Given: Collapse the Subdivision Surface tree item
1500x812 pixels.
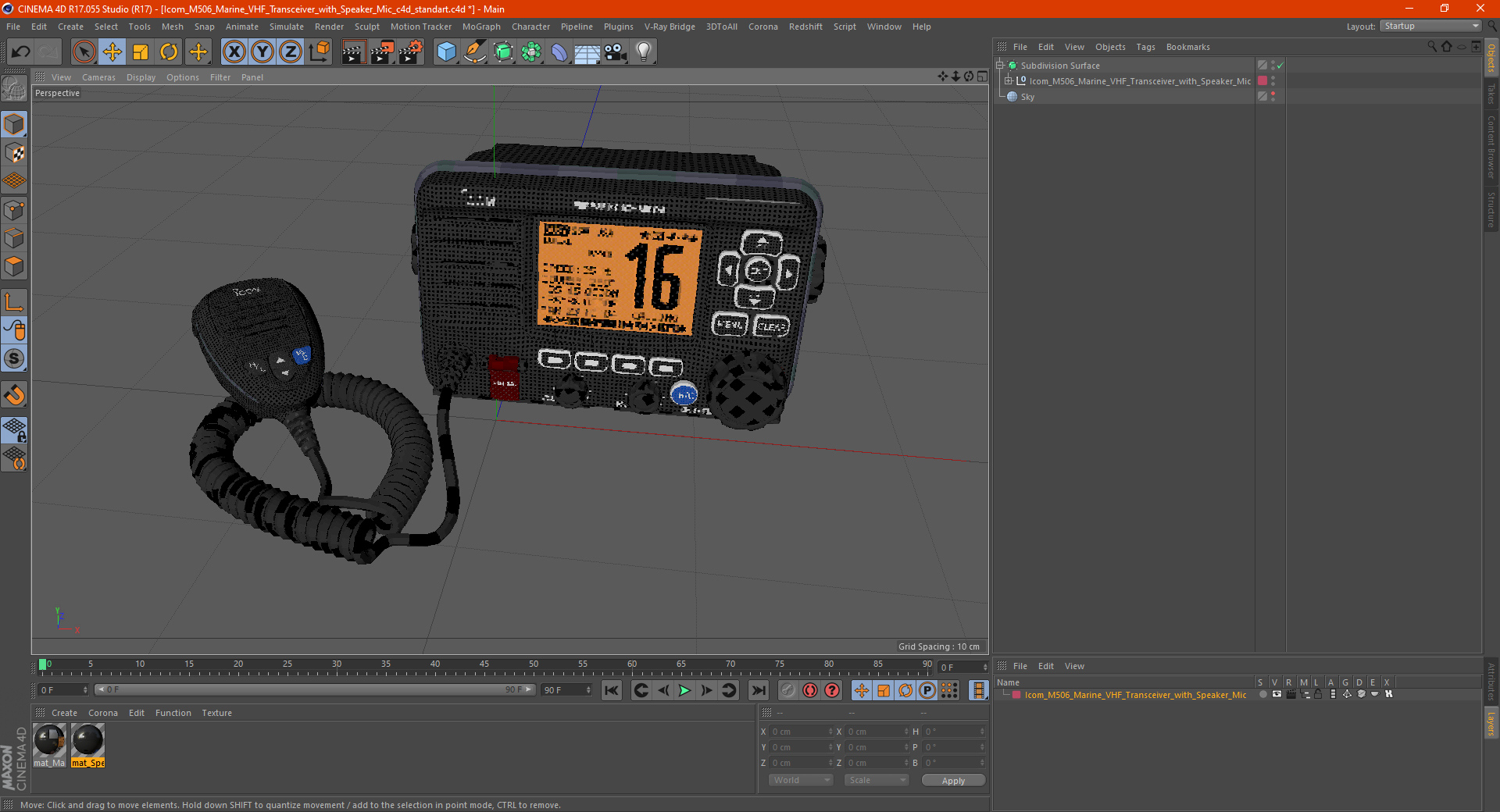Looking at the screenshot, I should 1000,66.
